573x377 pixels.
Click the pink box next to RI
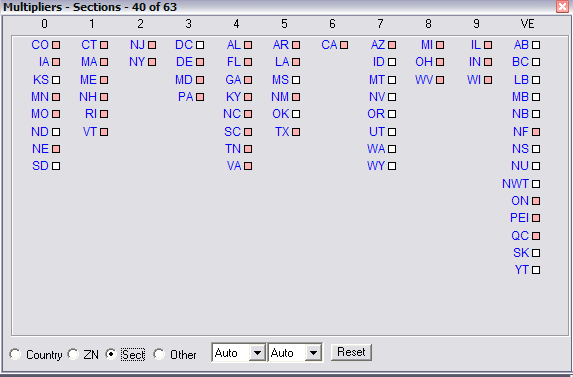click(104, 114)
